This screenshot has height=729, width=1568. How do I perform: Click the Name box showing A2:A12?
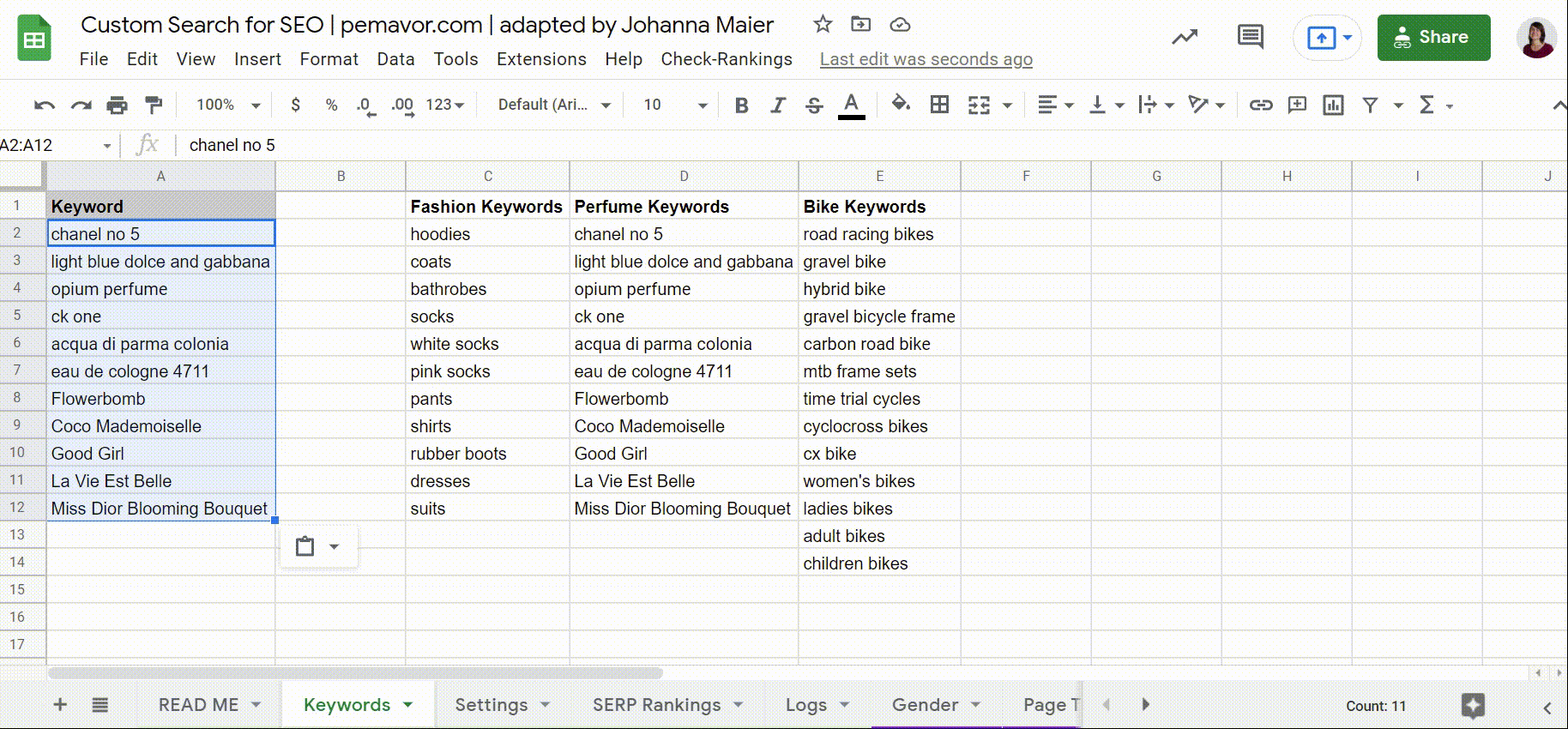(56, 145)
